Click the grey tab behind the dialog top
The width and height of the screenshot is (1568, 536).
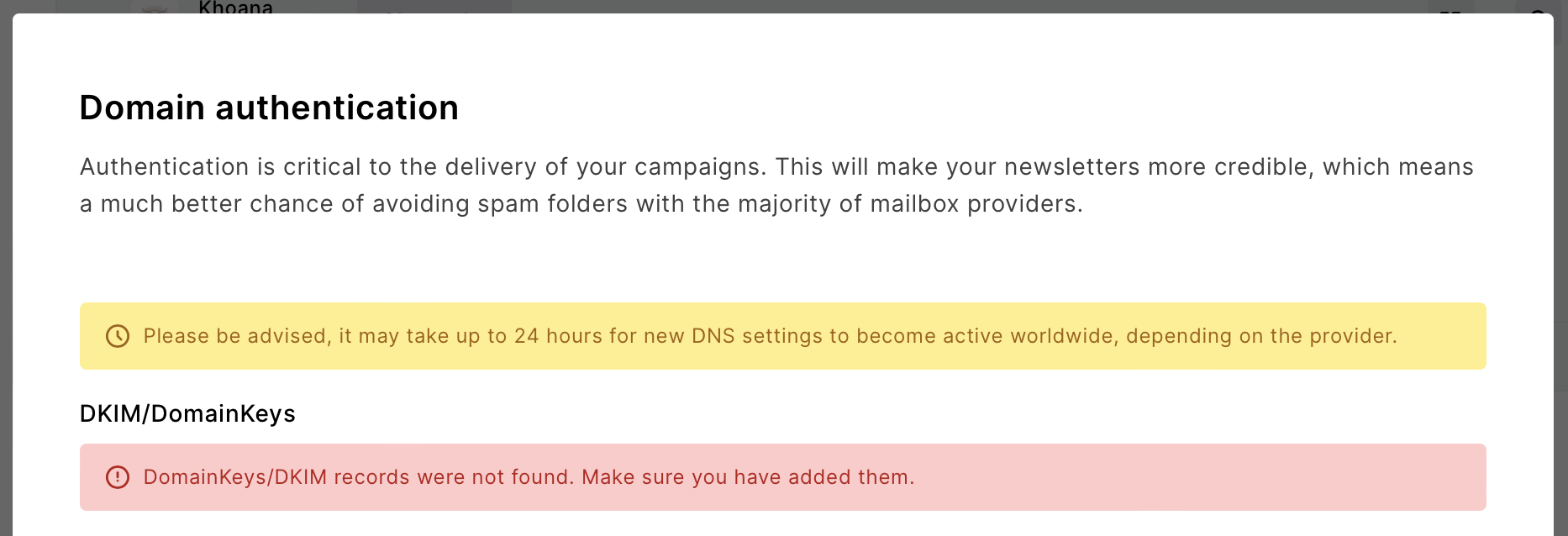click(434, 7)
